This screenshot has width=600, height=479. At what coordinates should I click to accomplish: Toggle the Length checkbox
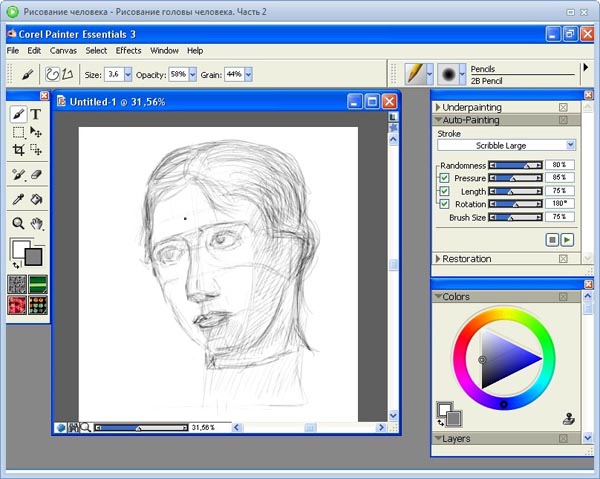(444, 190)
